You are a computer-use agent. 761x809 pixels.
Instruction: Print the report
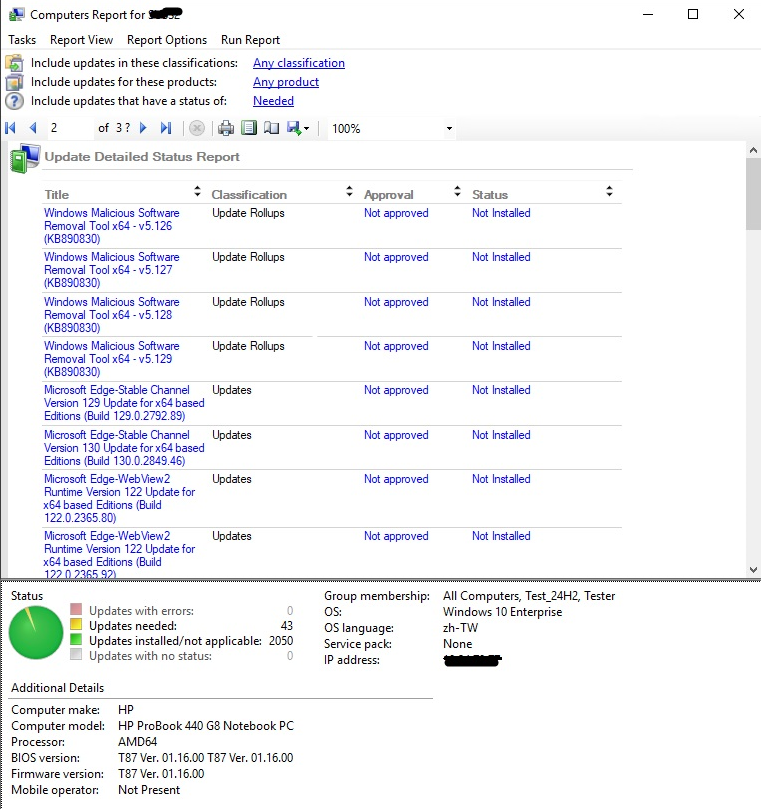tap(225, 128)
